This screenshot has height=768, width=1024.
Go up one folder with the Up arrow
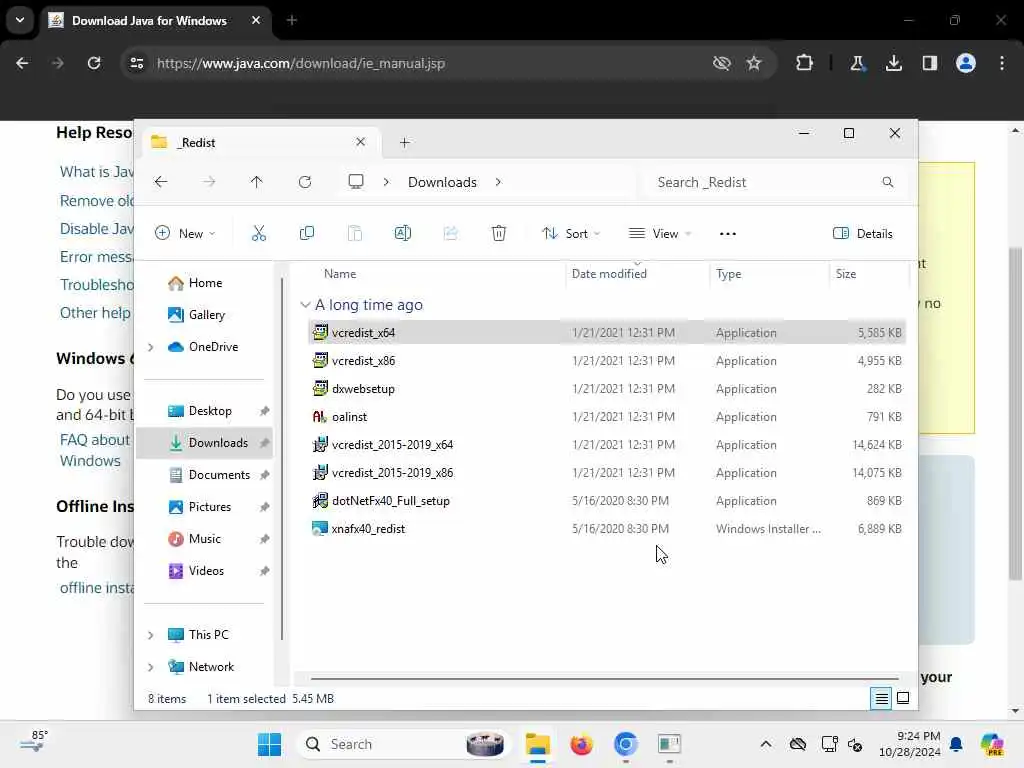click(257, 182)
